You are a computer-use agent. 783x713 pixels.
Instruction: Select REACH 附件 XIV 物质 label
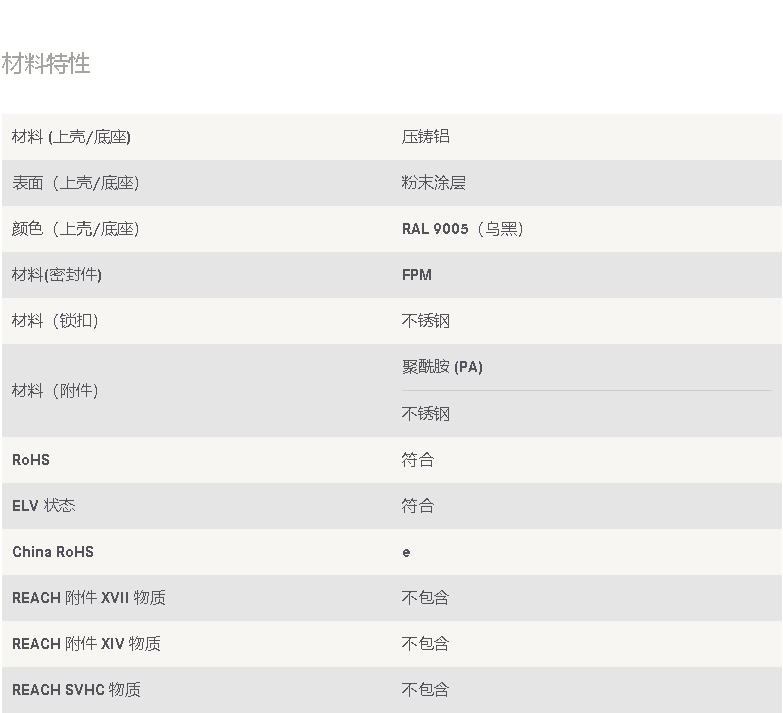[x=86, y=644]
